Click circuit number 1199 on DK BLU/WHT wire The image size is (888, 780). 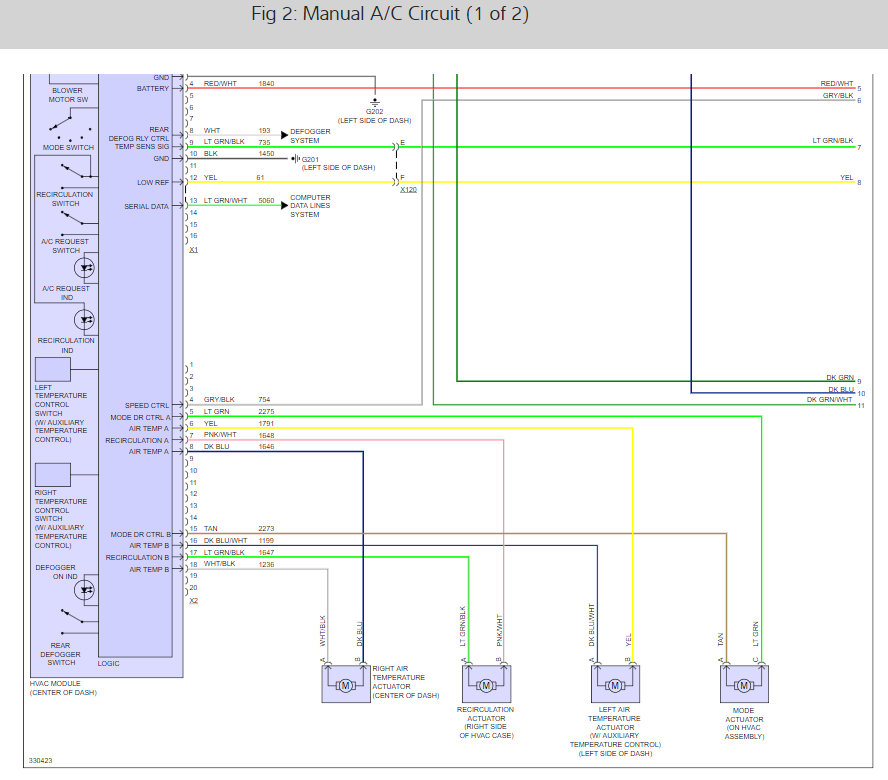click(x=266, y=540)
